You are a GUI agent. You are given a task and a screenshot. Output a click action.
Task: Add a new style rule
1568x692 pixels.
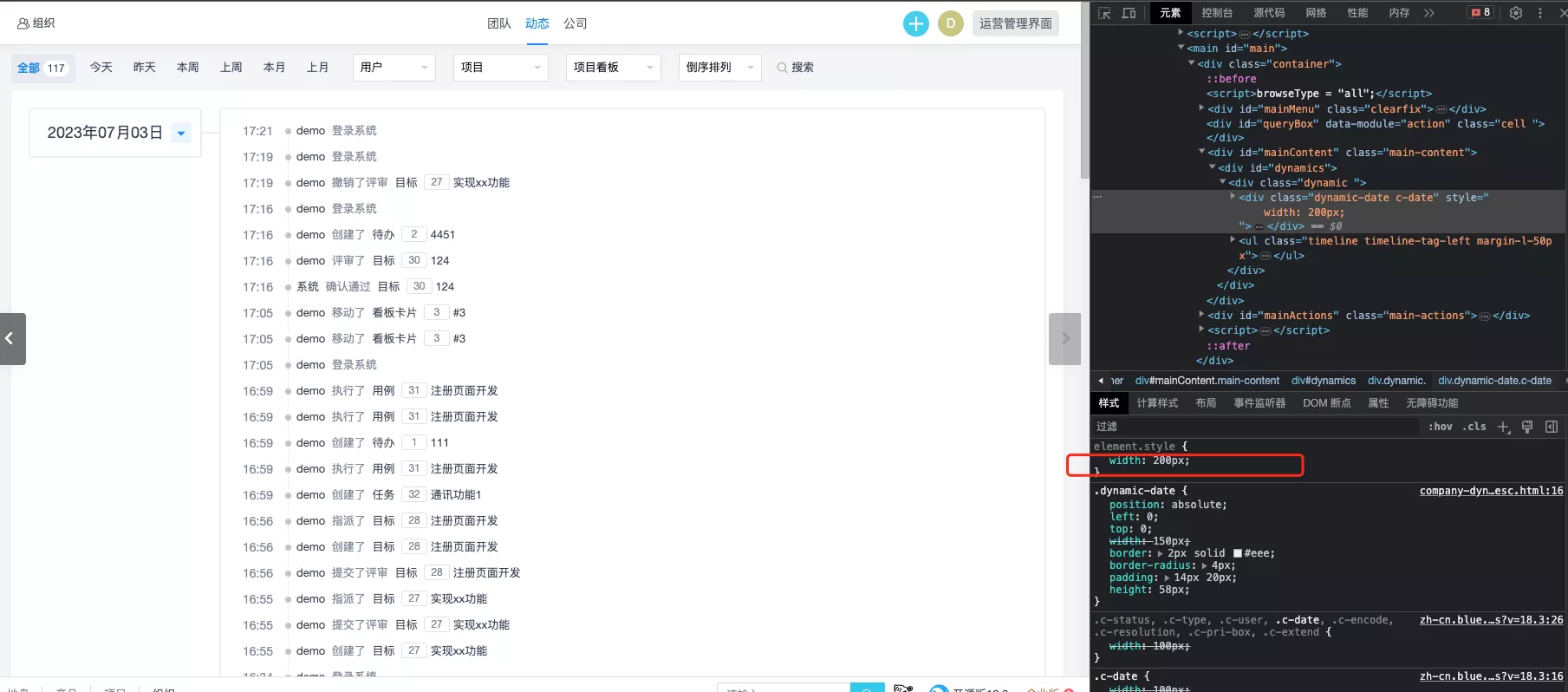1504,427
